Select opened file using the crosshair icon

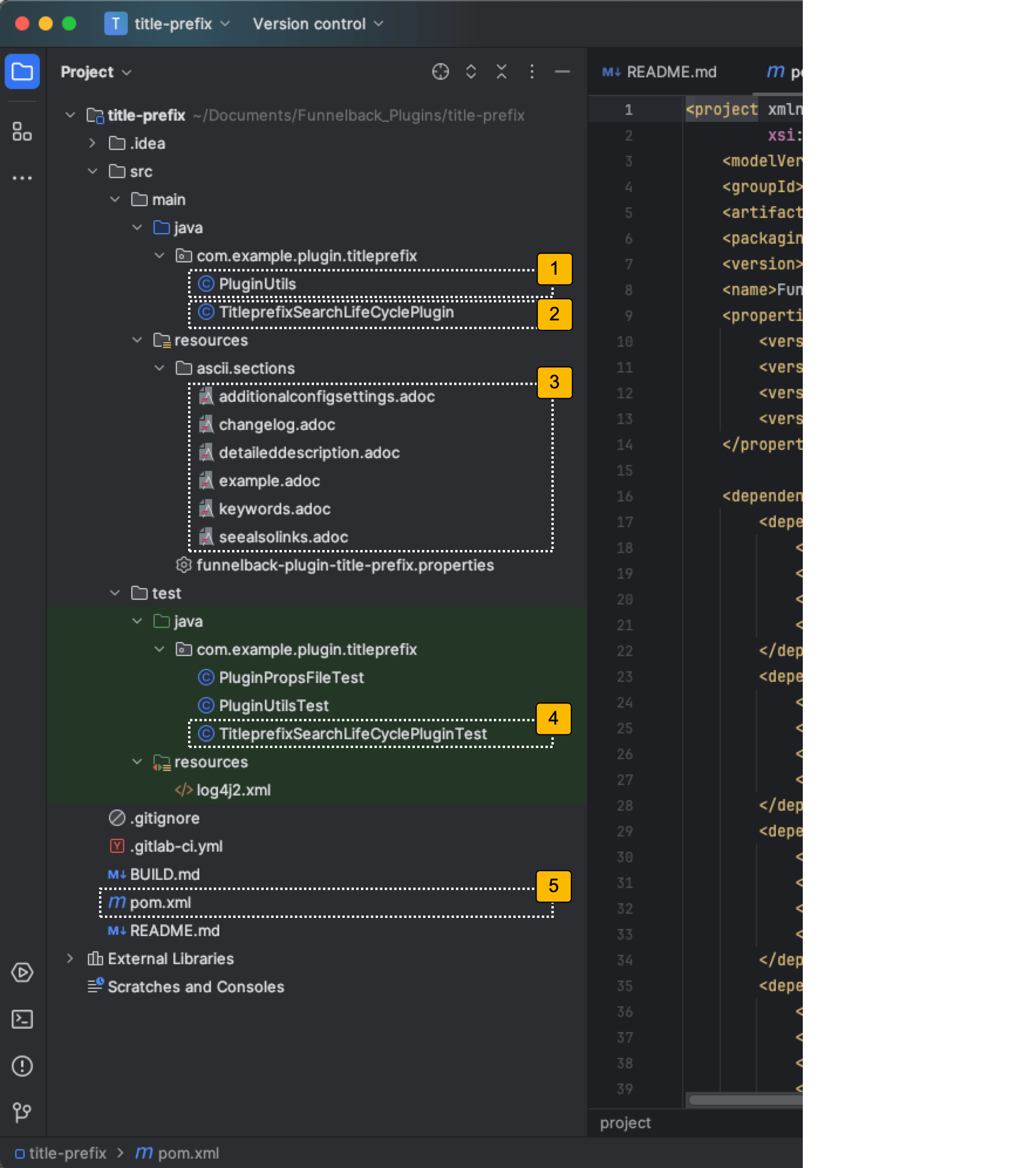coord(440,71)
